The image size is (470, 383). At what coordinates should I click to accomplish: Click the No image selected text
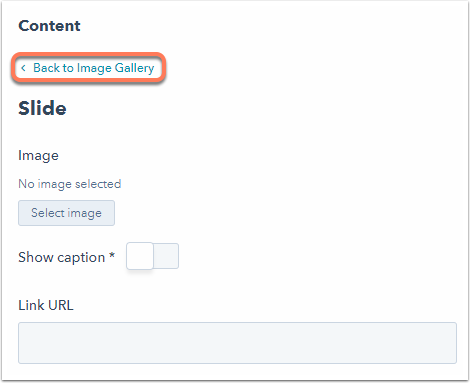[70, 184]
